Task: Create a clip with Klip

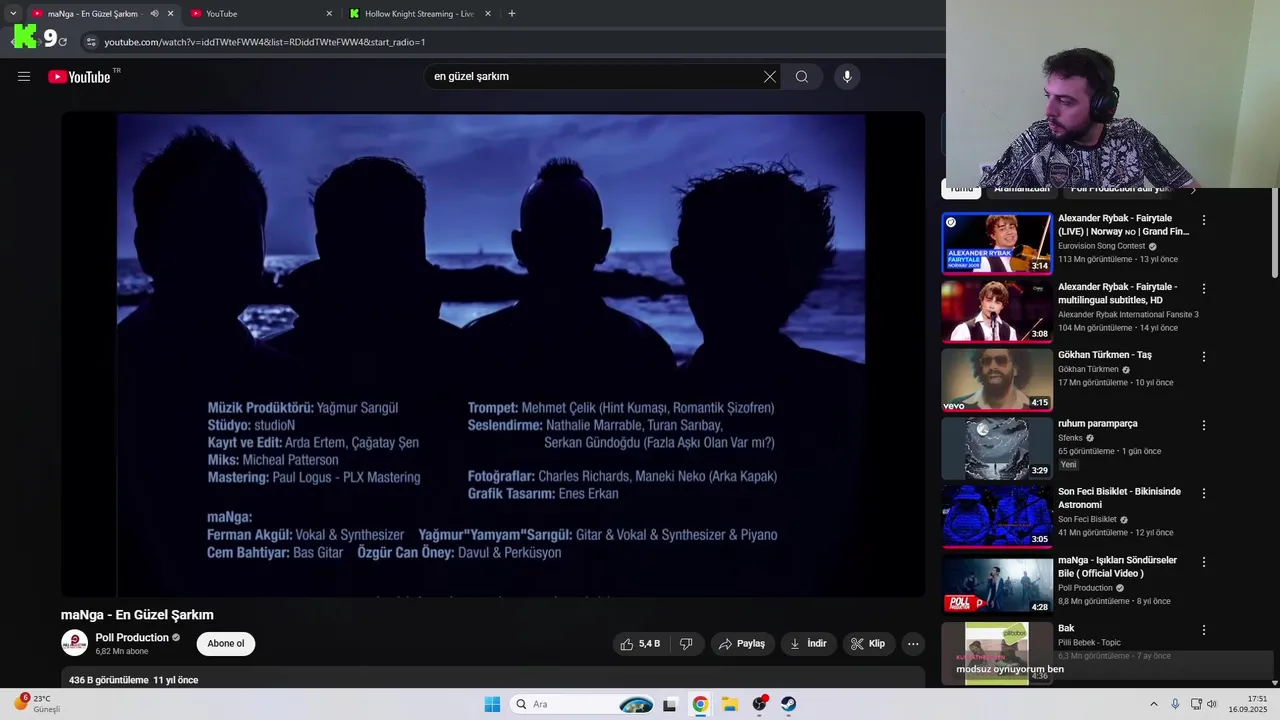Action: [868, 644]
